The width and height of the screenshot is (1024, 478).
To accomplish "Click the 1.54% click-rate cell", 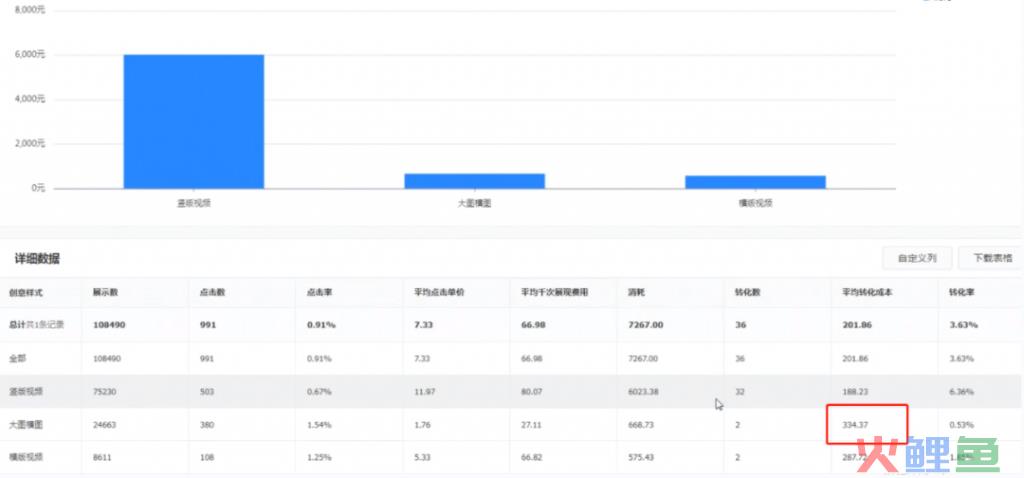I will point(319,424).
